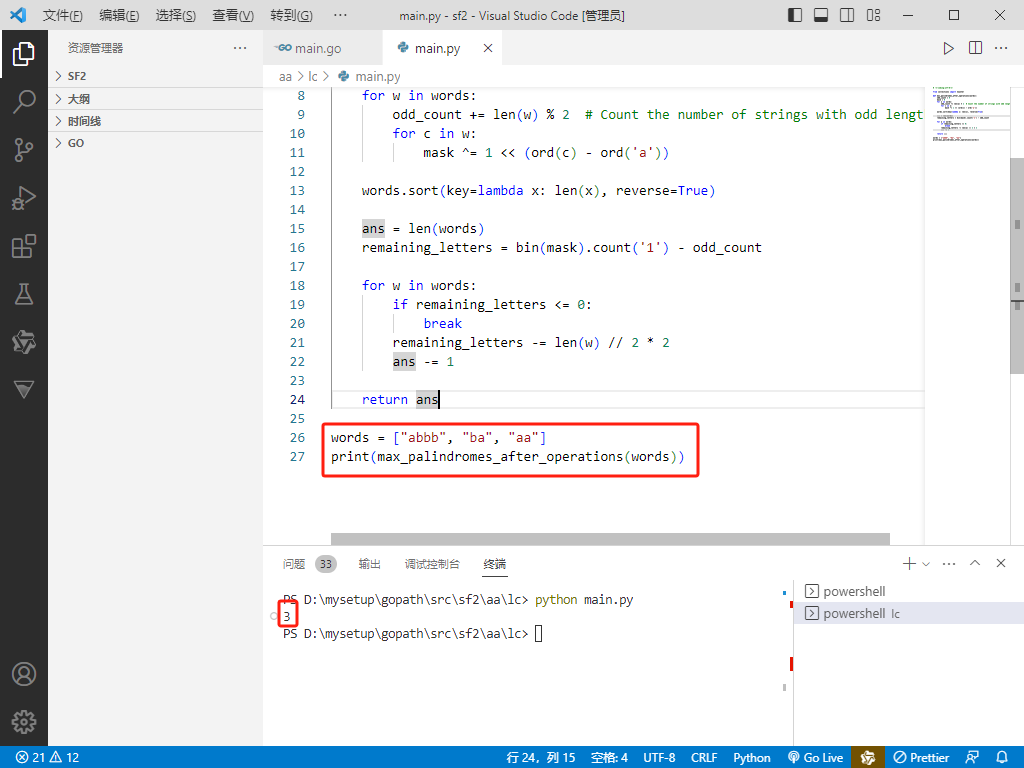Viewport: 1024px width, 768px height.
Task: Open the 选择(S) menu
Action: coord(176,15)
